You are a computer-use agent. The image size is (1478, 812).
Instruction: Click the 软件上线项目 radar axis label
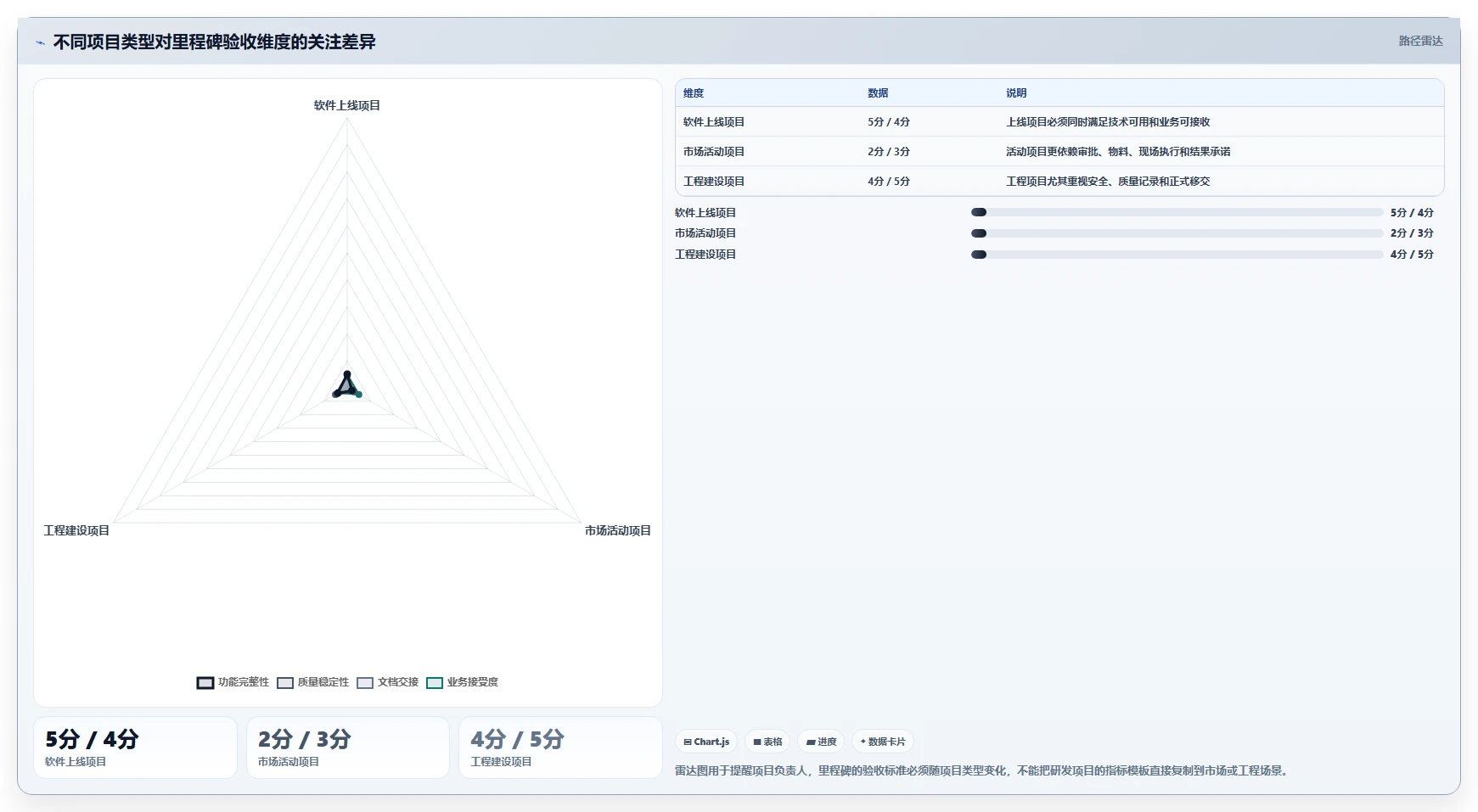click(x=347, y=105)
